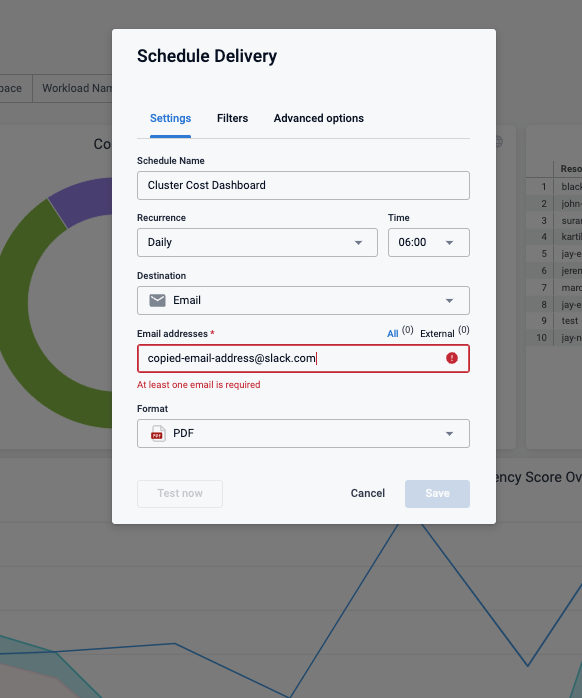The image size is (582, 698).
Task: Click the globe icon behind the dialog edge
Action: click(499, 142)
